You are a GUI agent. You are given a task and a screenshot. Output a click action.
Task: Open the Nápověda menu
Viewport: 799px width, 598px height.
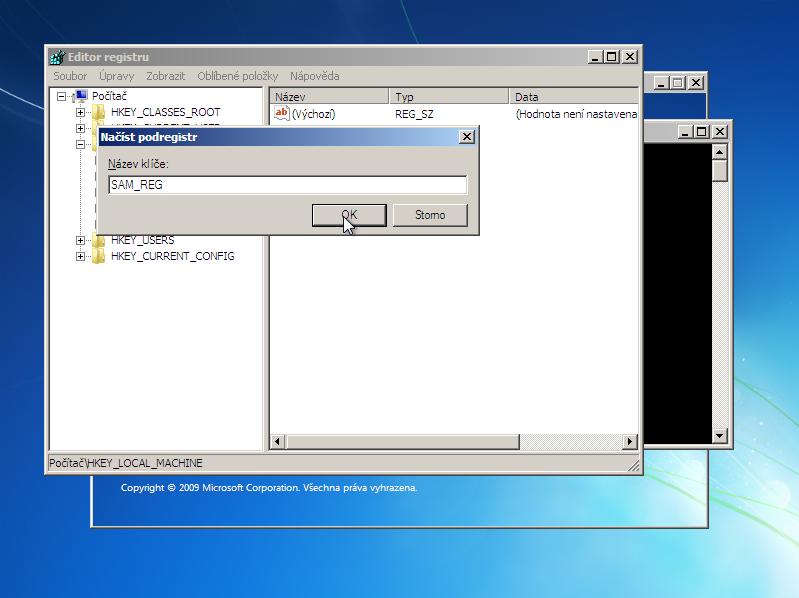(x=314, y=76)
